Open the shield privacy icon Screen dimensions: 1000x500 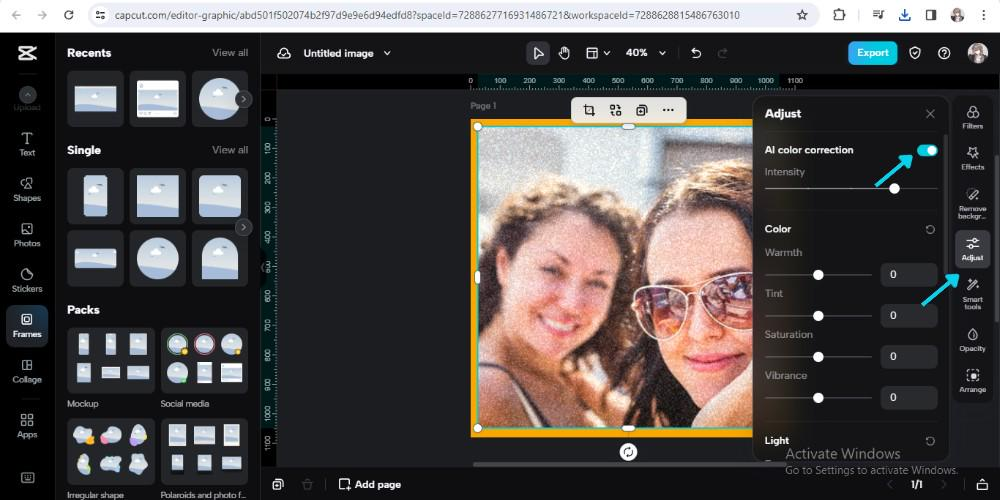coord(915,53)
